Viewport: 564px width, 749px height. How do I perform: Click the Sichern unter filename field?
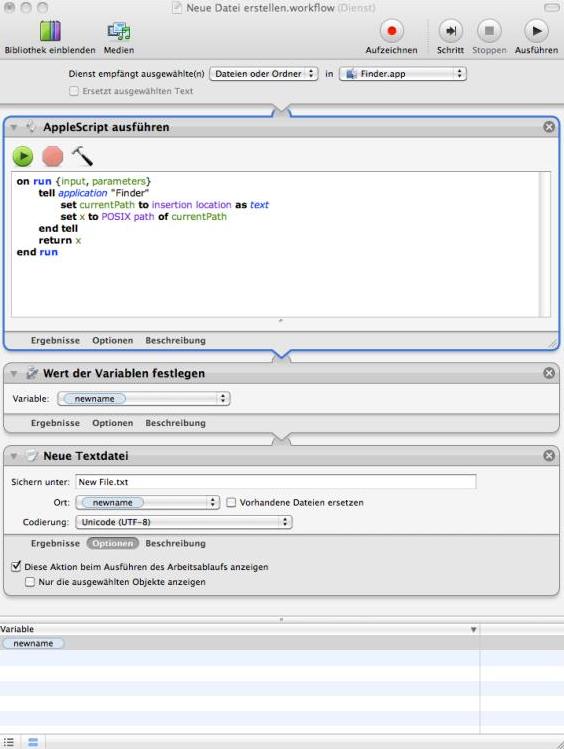[276, 482]
